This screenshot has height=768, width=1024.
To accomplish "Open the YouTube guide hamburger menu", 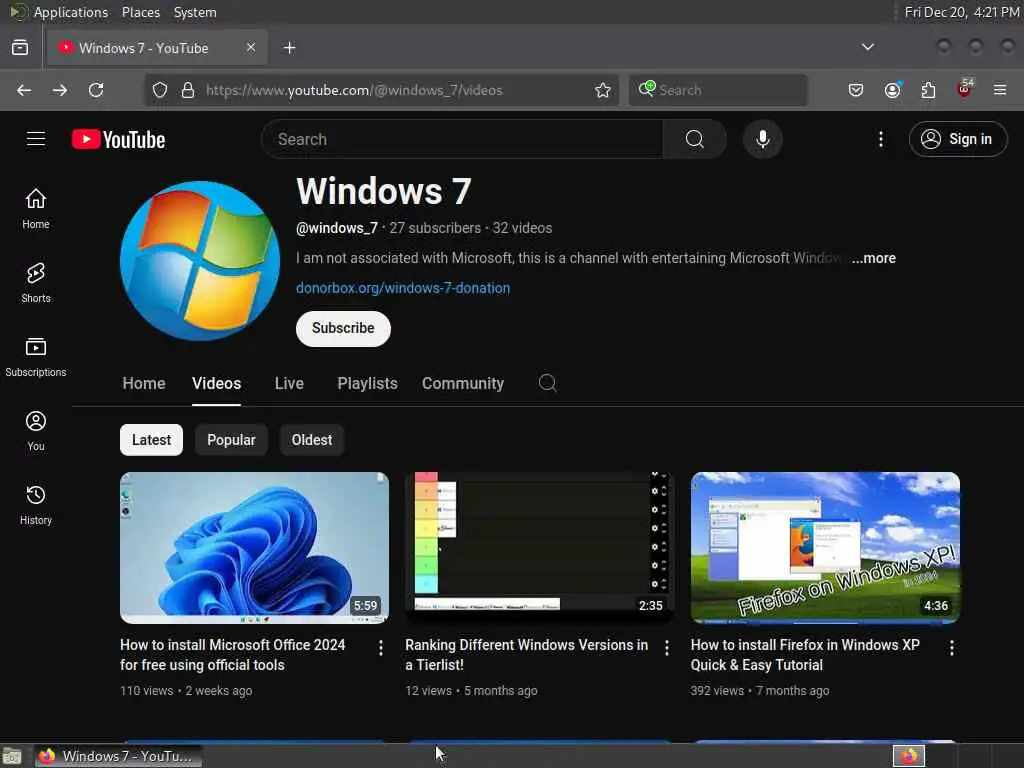I will point(36,139).
